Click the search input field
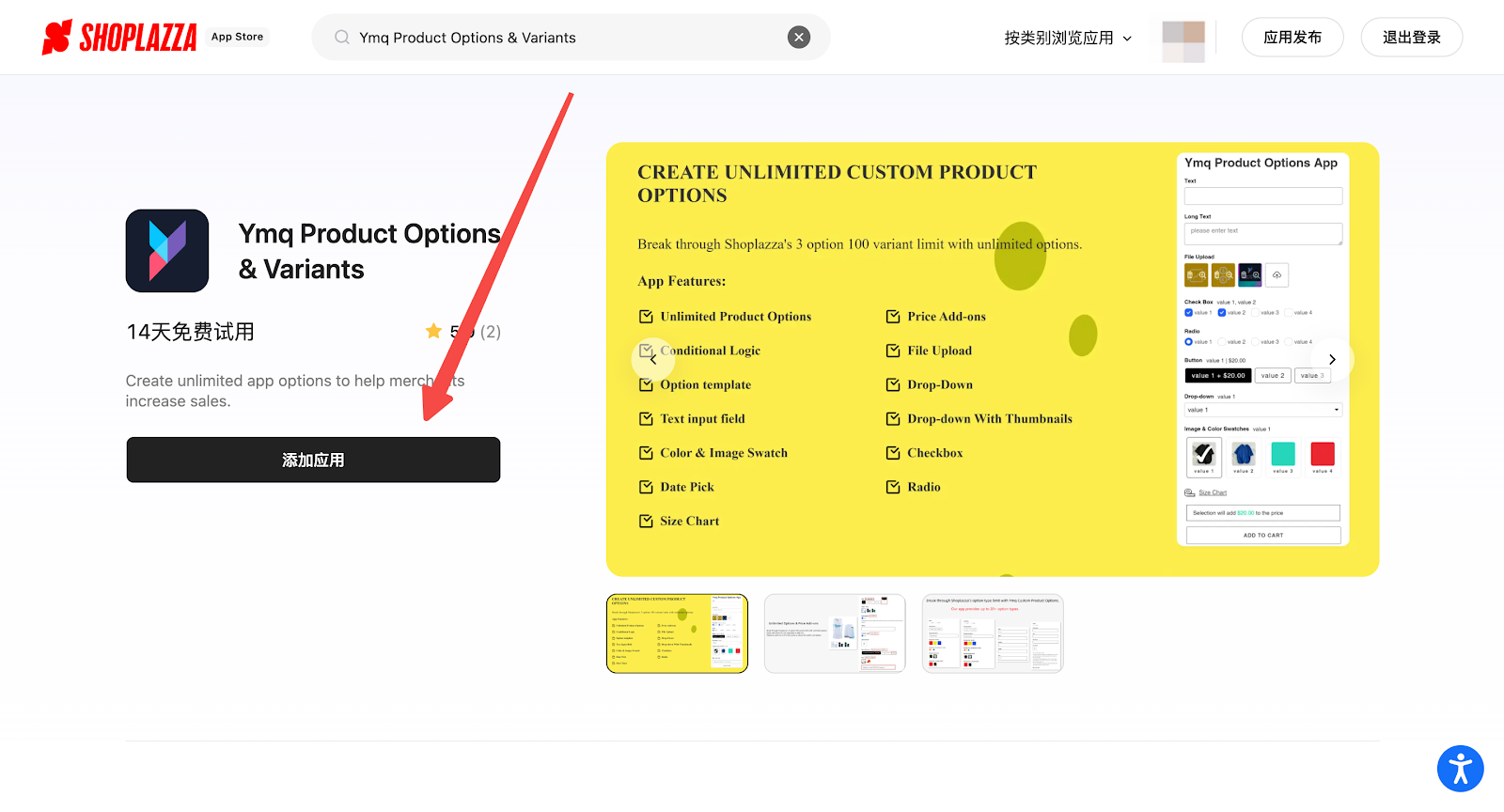Viewport: 1504px width, 812px height. tap(564, 38)
